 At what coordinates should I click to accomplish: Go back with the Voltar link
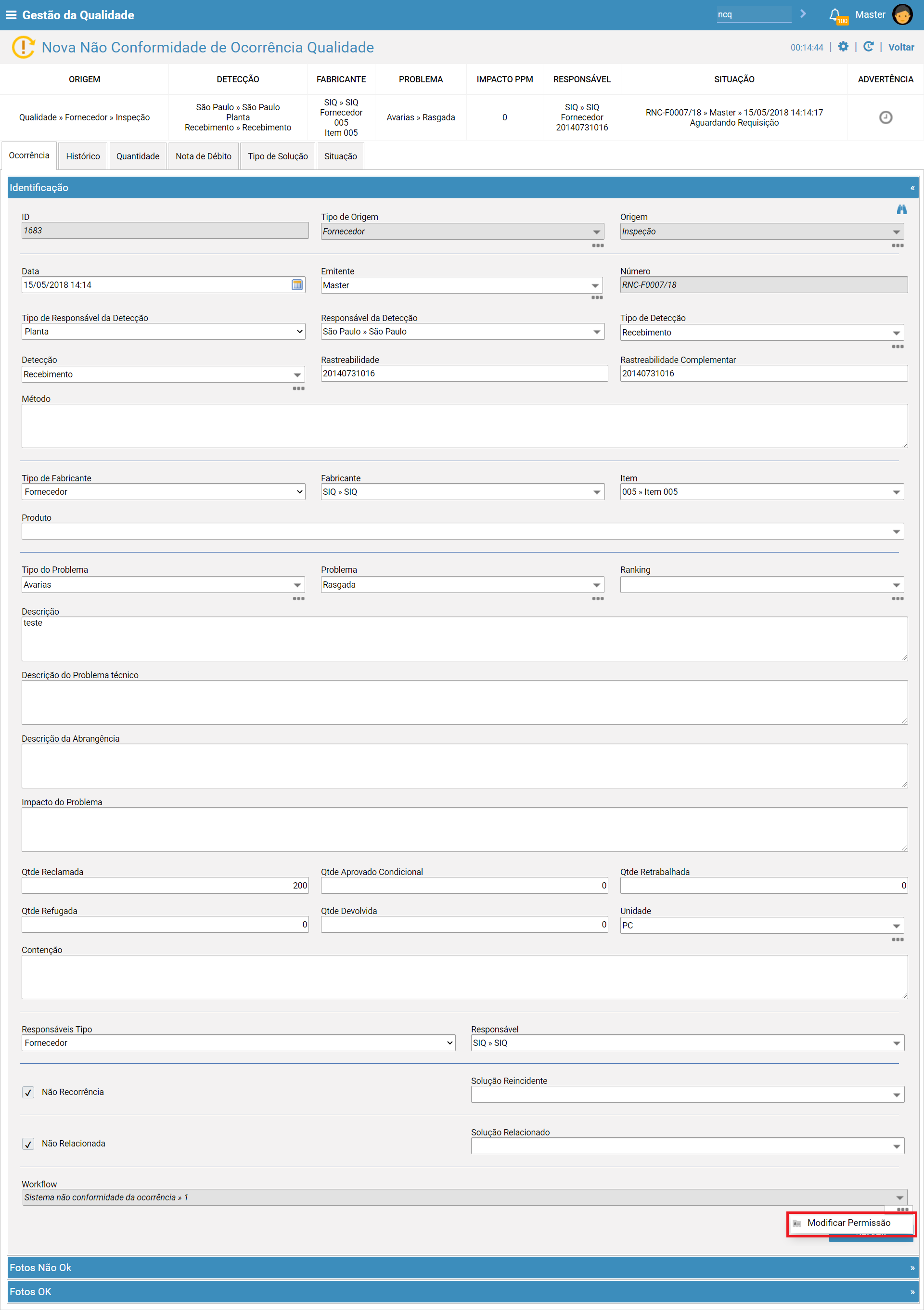coord(901,48)
